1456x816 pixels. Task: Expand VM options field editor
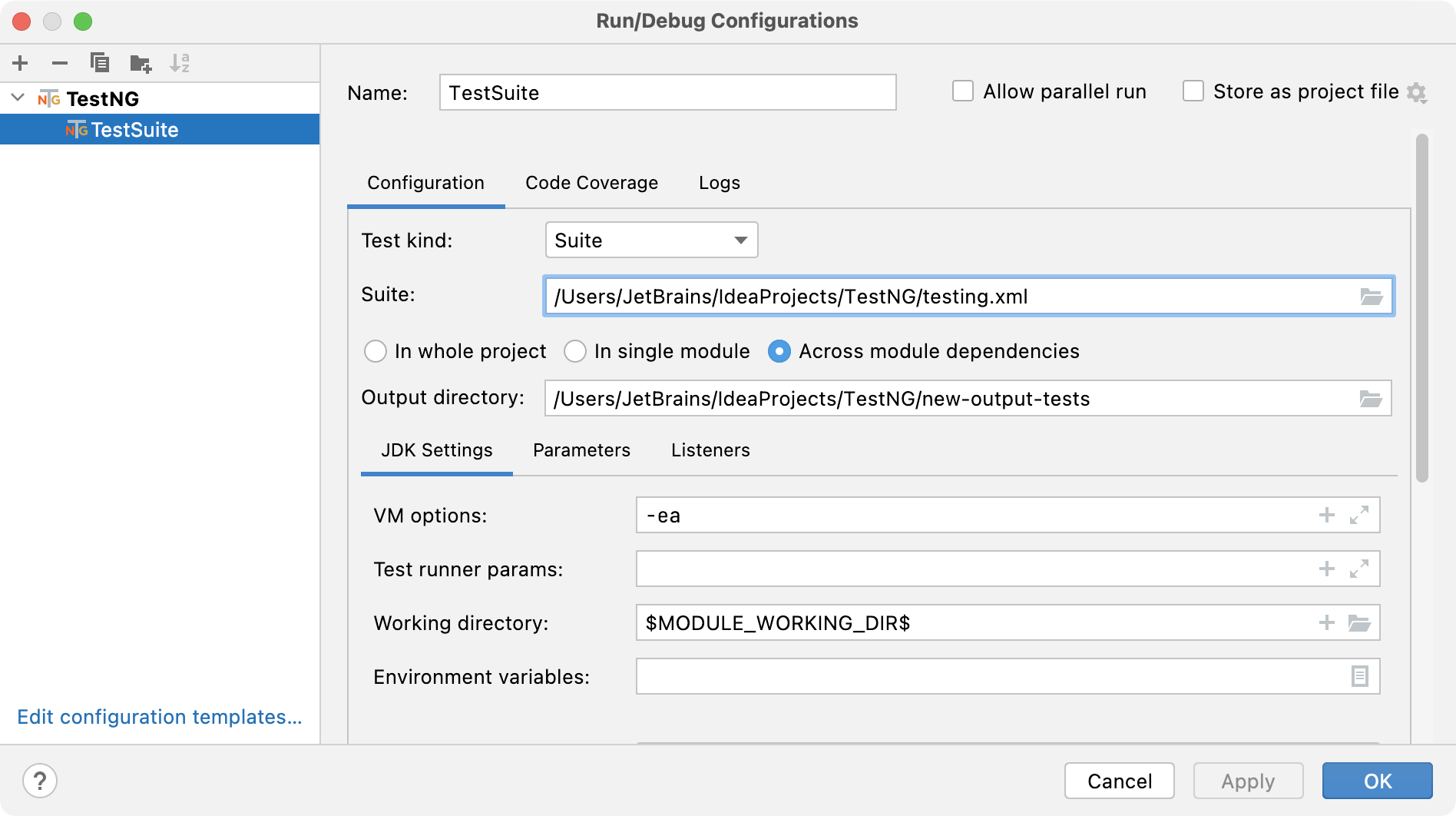pyautogui.click(x=1359, y=515)
